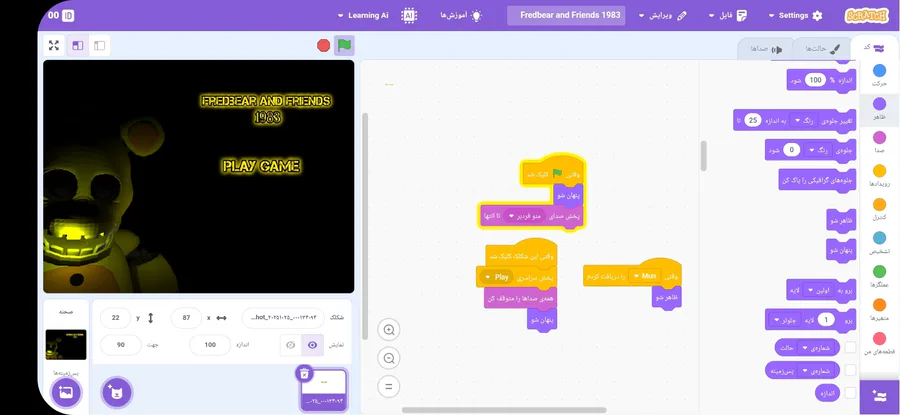Tick checkbox for اندازه reporter

850,393
